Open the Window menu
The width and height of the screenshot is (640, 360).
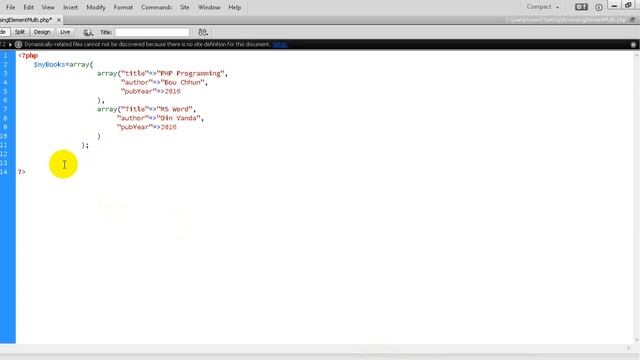click(x=209, y=7)
